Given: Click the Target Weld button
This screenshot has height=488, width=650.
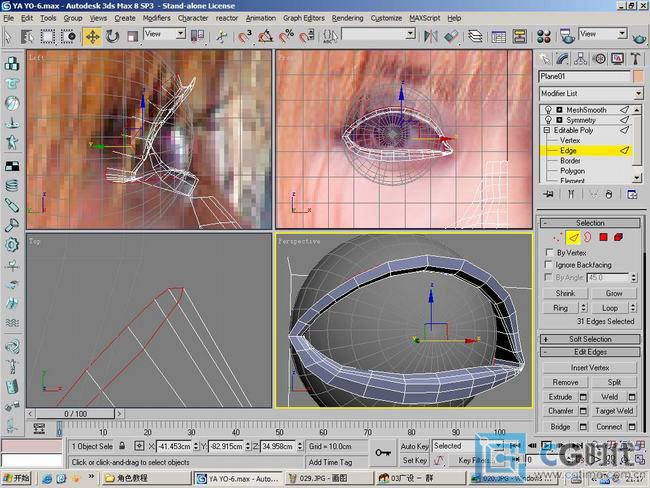Looking at the screenshot, I should 614,411.
